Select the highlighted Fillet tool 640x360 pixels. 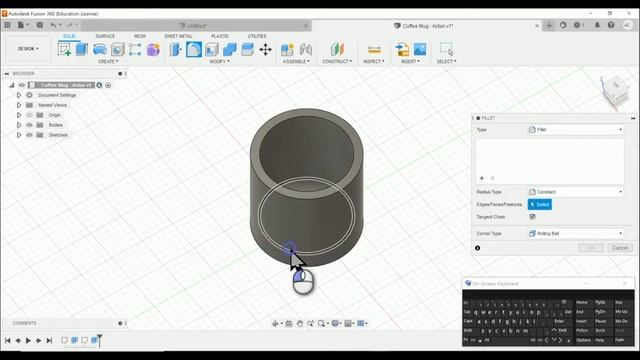tap(194, 49)
